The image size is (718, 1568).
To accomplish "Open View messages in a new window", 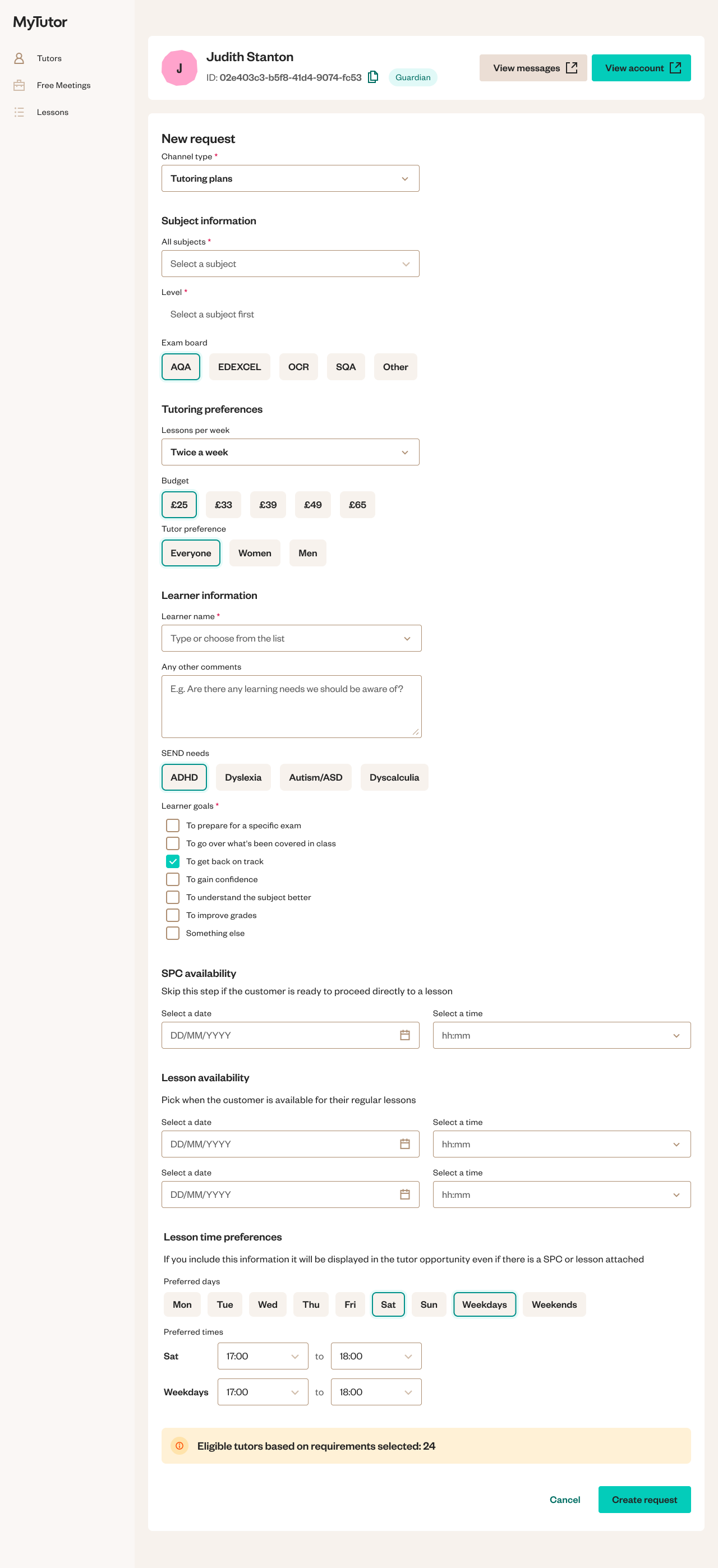I will [533, 67].
